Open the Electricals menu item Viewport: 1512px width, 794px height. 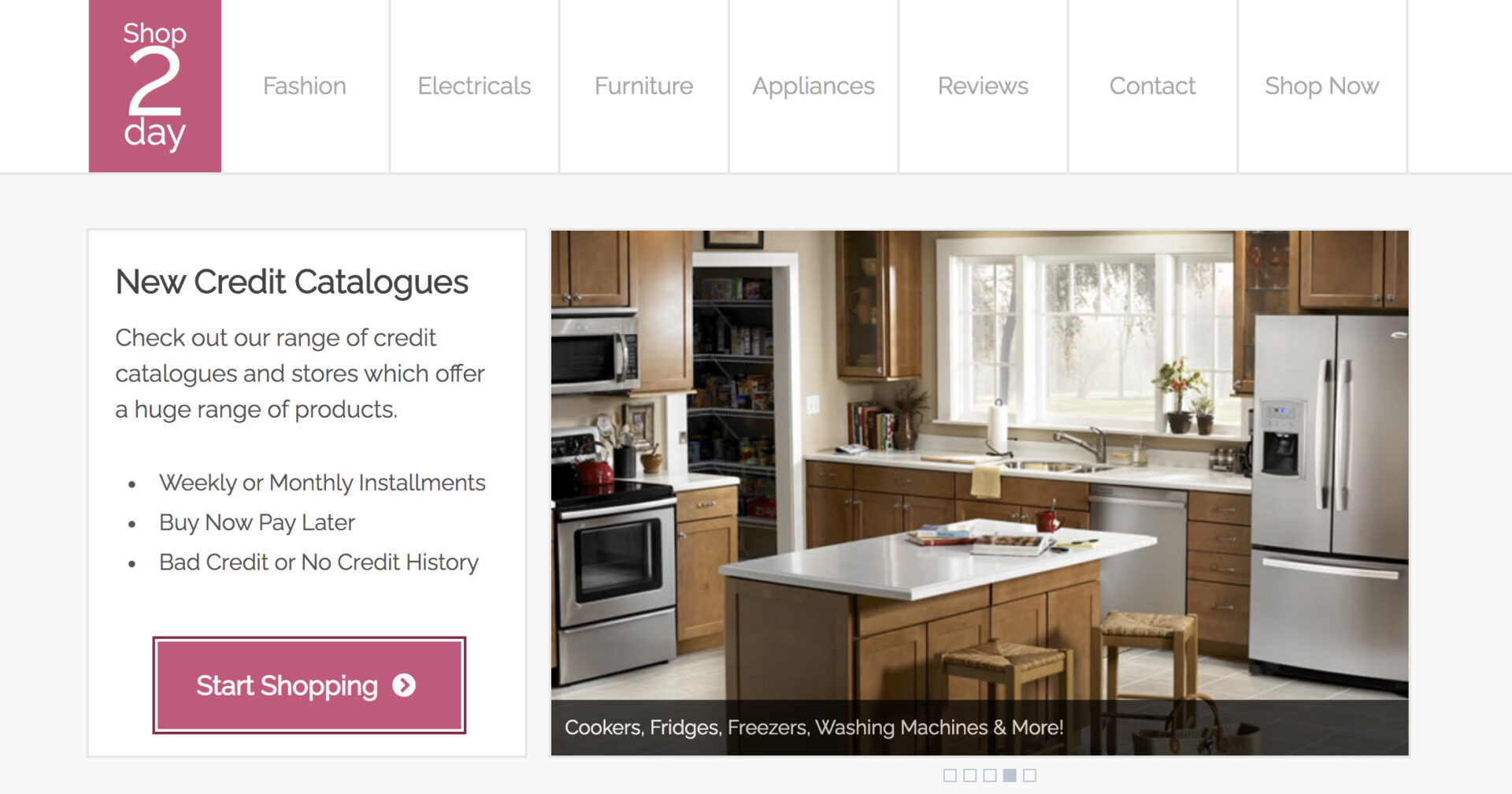474,86
